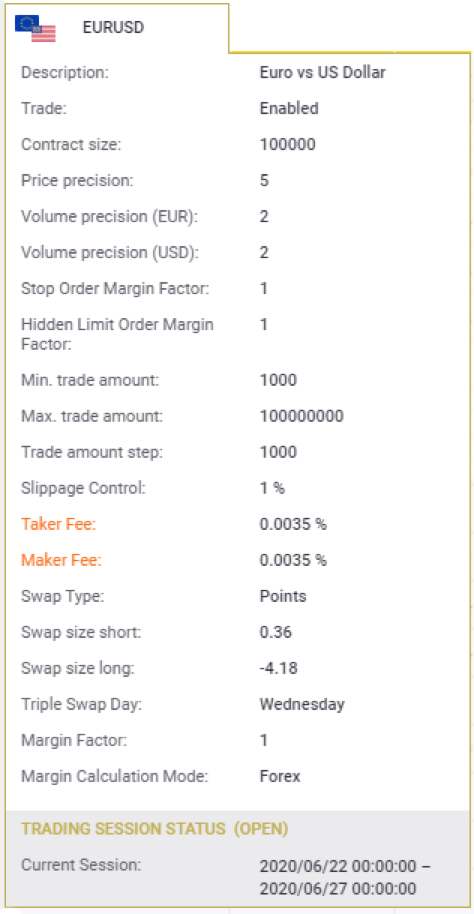Click the Euro vs US Dollar description
474x914 pixels.
[x=322, y=73]
